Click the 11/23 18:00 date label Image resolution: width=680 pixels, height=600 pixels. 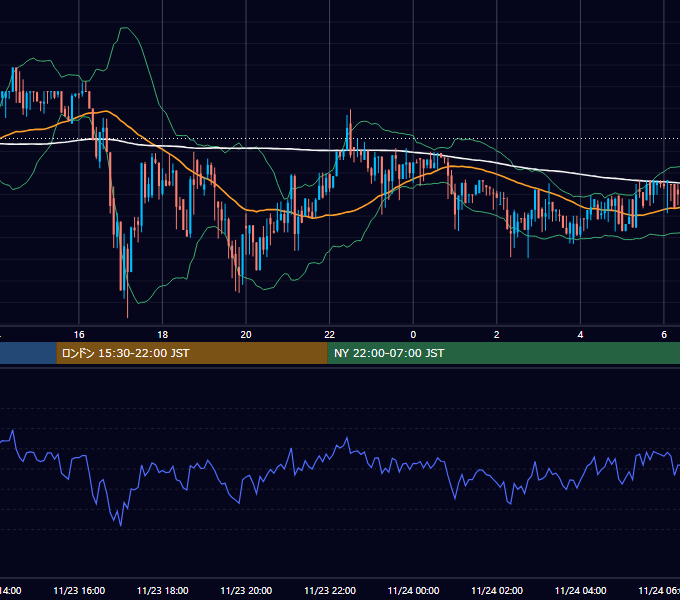pyautogui.click(x=163, y=591)
